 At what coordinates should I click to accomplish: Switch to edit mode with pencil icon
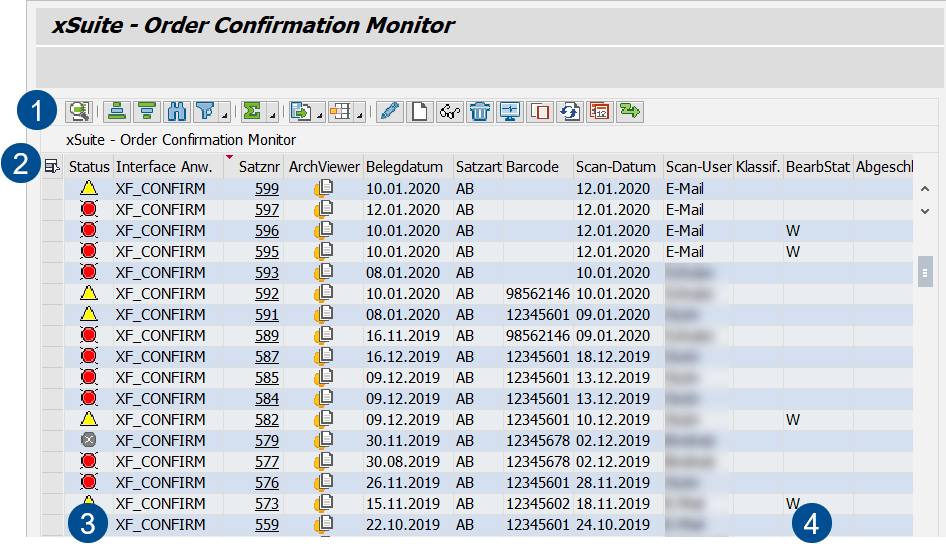(x=390, y=112)
